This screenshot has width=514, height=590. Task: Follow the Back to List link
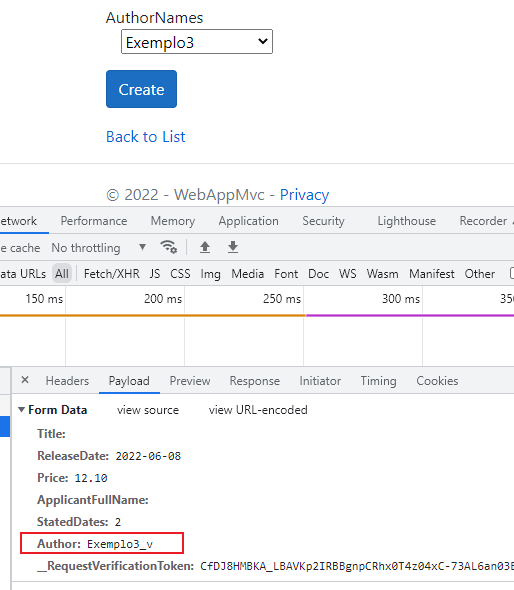click(x=146, y=137)
